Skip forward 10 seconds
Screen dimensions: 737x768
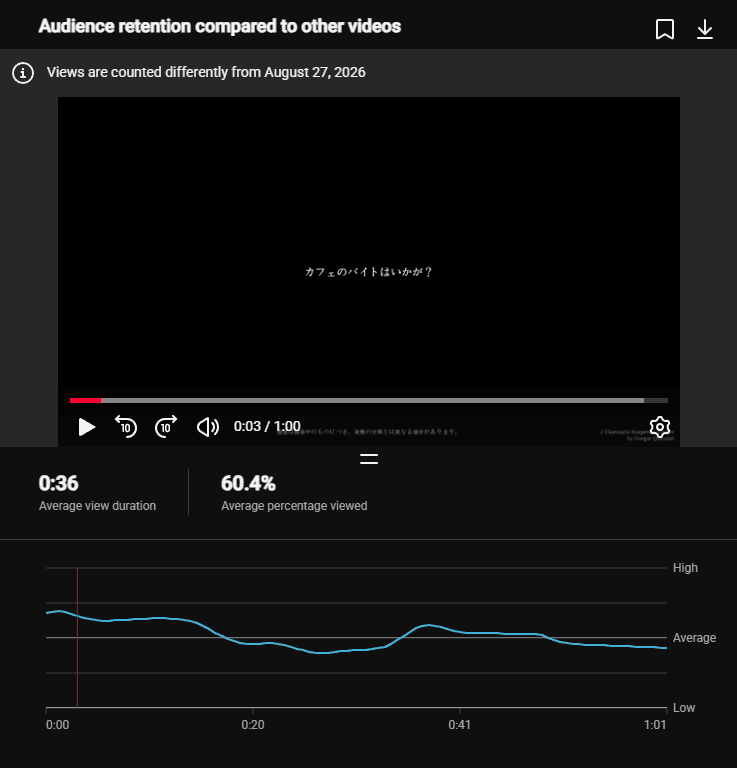[x=166, y=427]
